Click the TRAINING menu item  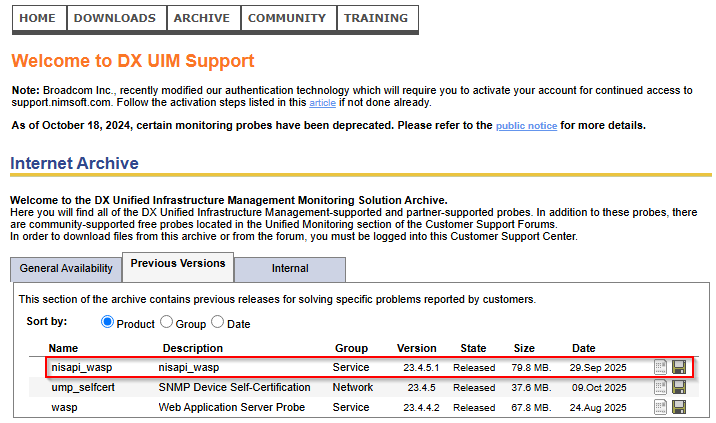tap(376, 18)
